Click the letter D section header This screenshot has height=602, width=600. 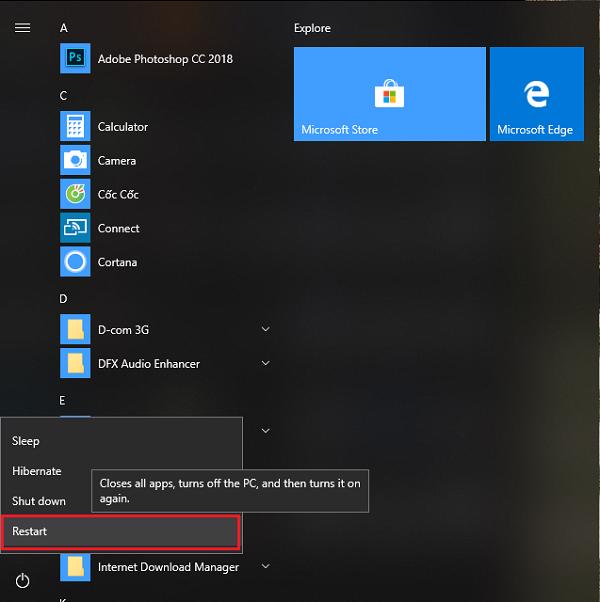[64, 298]
